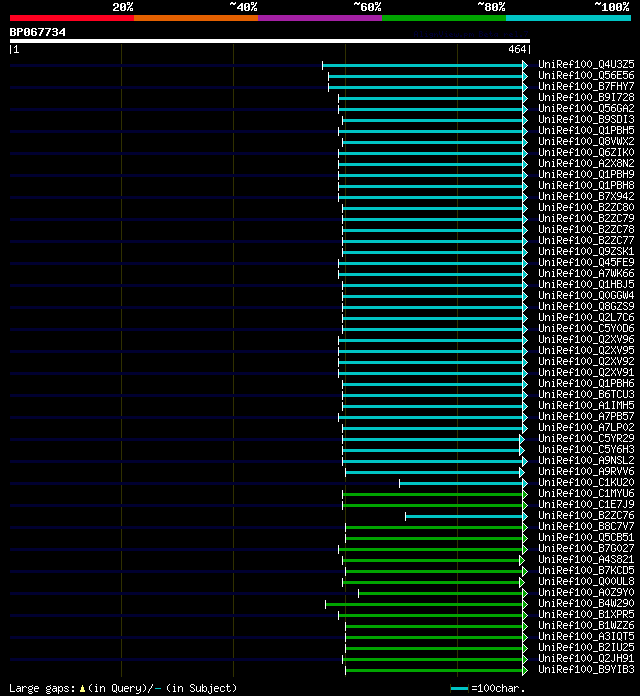Click the BP067734 query label
Screen dimensions: 640x696
click(38, 32)
